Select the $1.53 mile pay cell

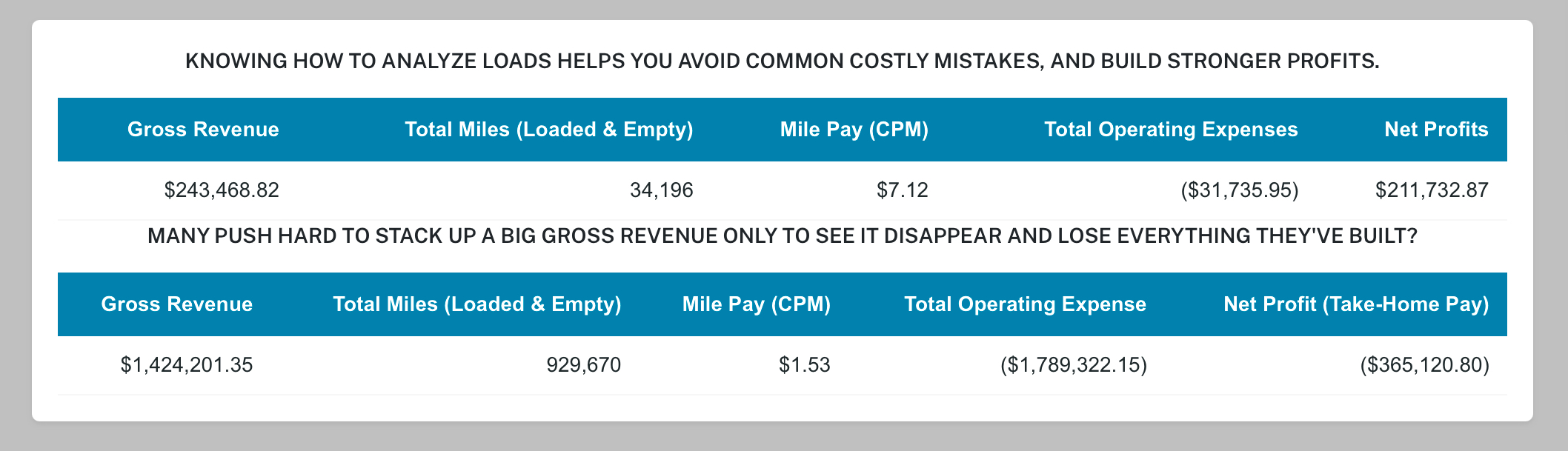[804, 365]
